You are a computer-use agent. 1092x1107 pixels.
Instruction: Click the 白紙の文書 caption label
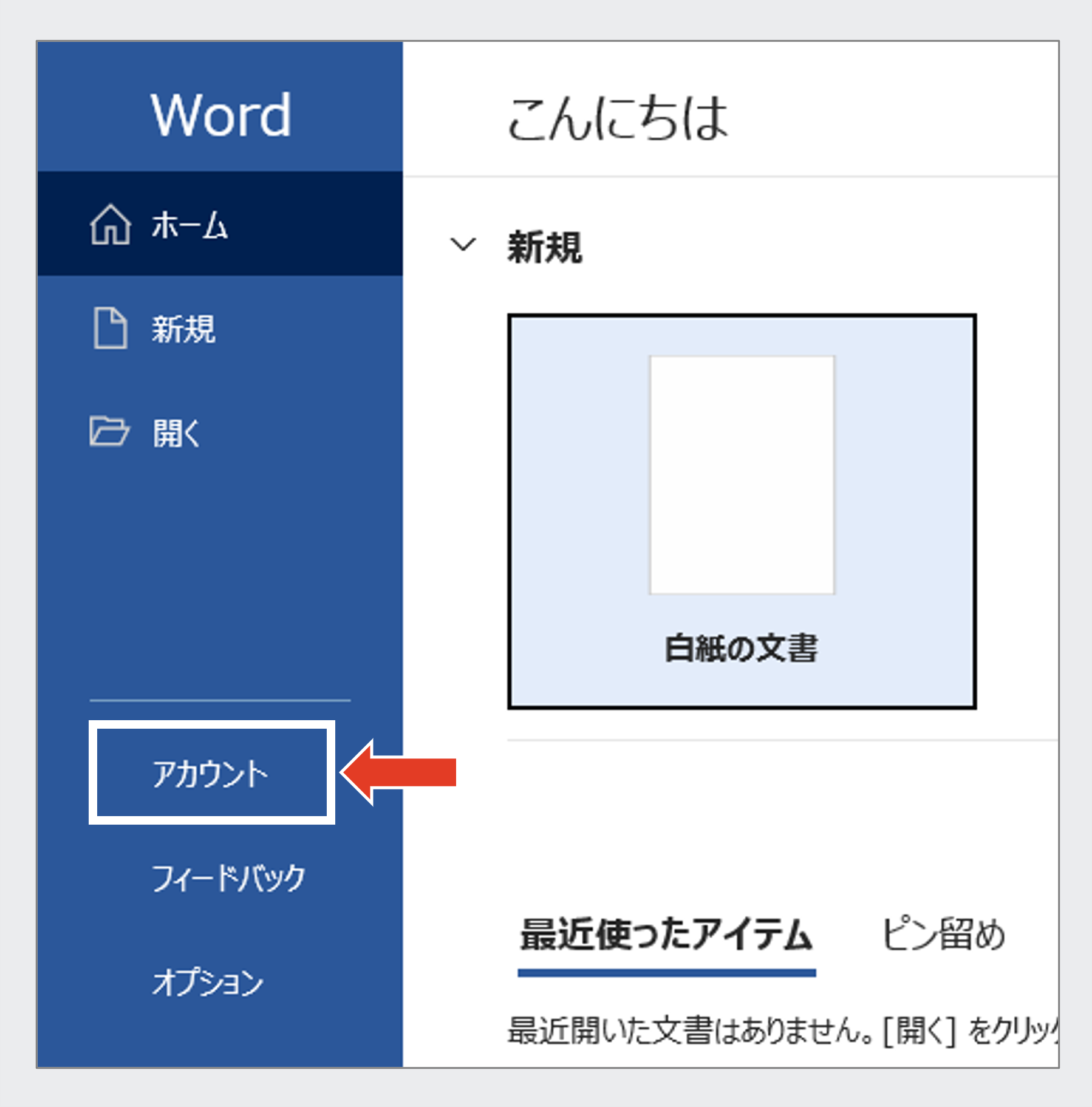(741, 648)
